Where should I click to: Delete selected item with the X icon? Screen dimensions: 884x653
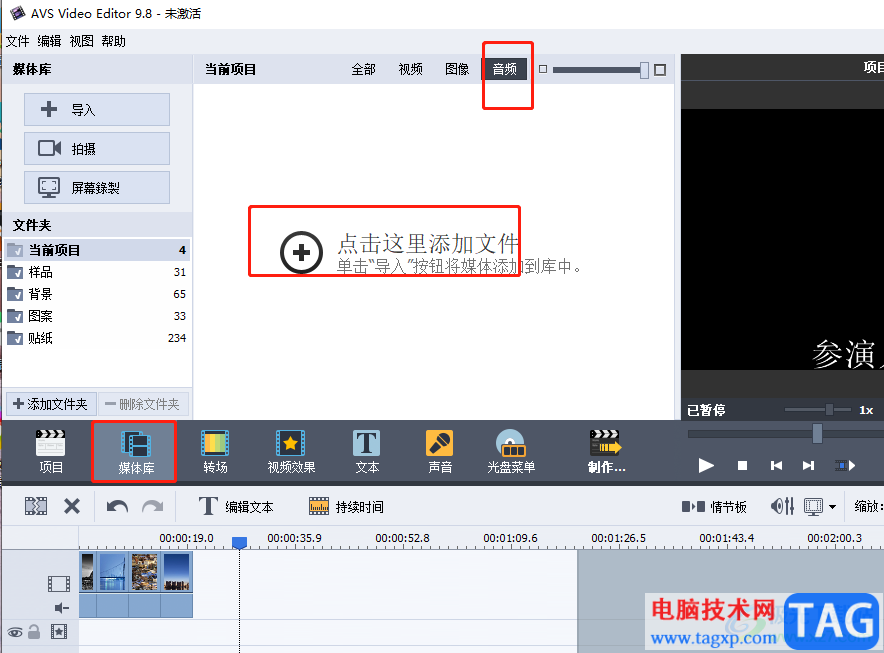point(72,506)
